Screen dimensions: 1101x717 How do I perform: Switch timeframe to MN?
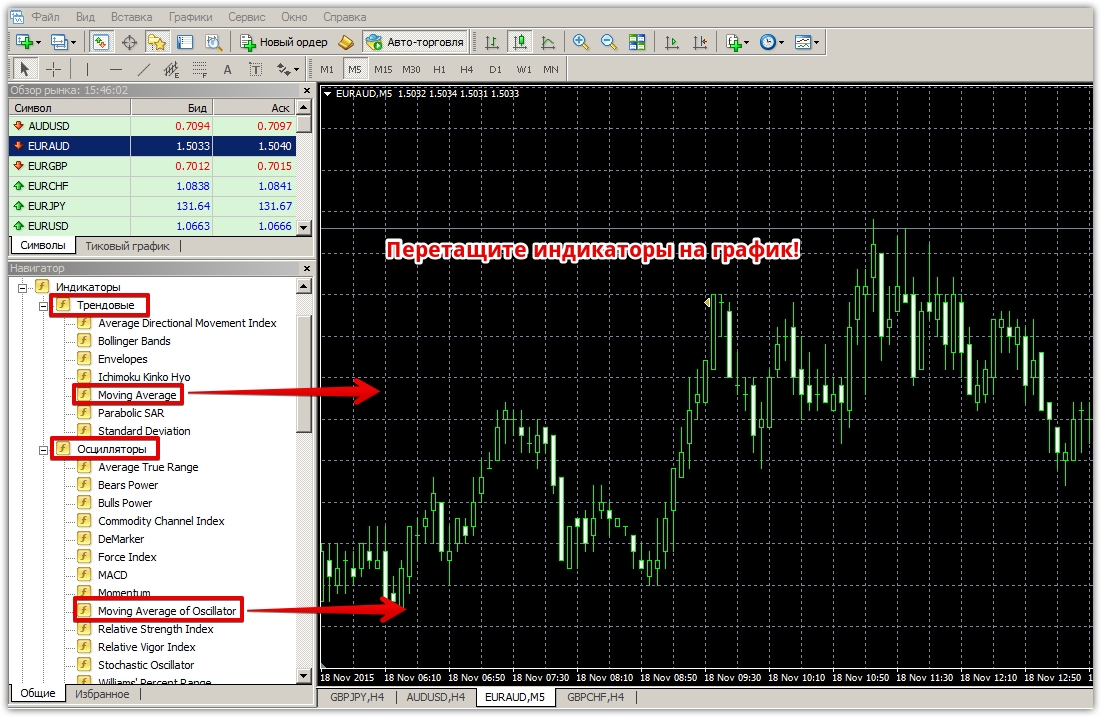551,69
